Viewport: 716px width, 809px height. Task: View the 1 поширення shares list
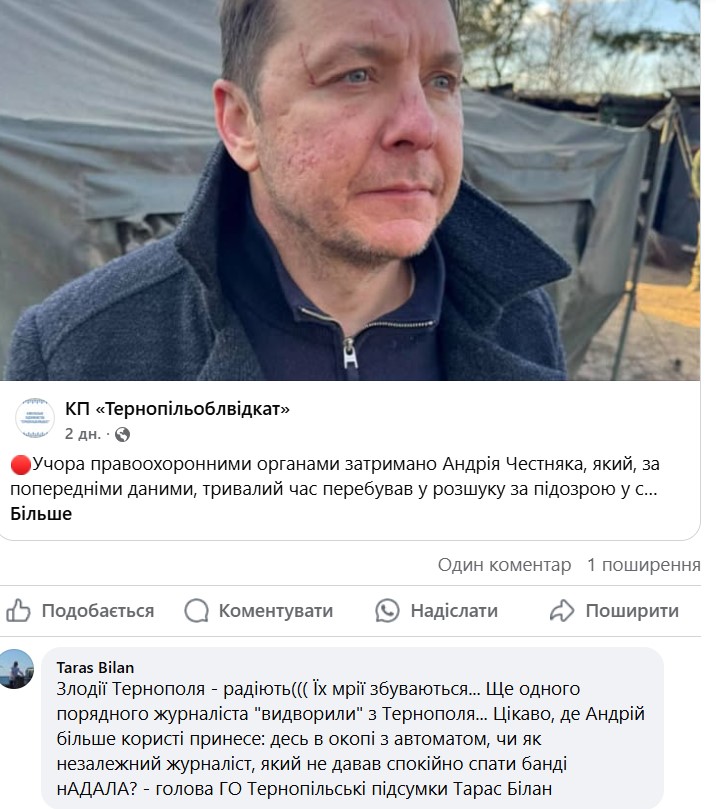point(644,565)
